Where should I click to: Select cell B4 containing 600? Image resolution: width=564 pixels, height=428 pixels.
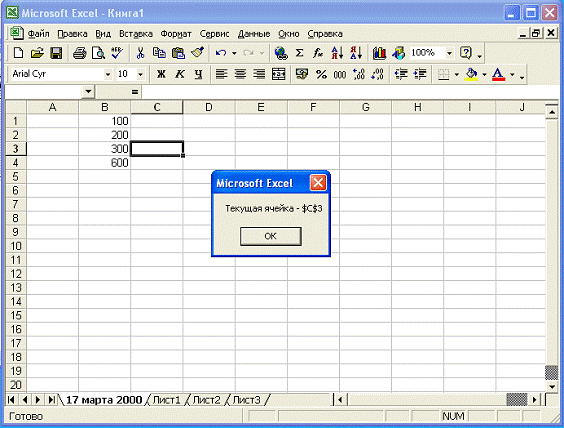click(104, 163)
